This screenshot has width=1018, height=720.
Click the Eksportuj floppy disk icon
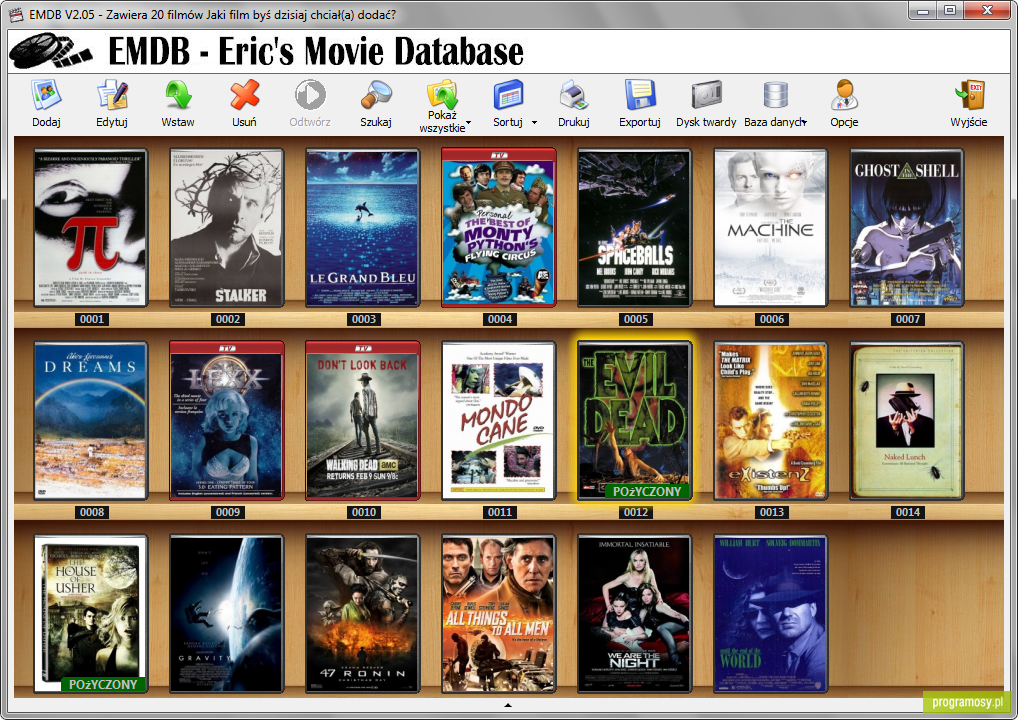pos(640,95)
